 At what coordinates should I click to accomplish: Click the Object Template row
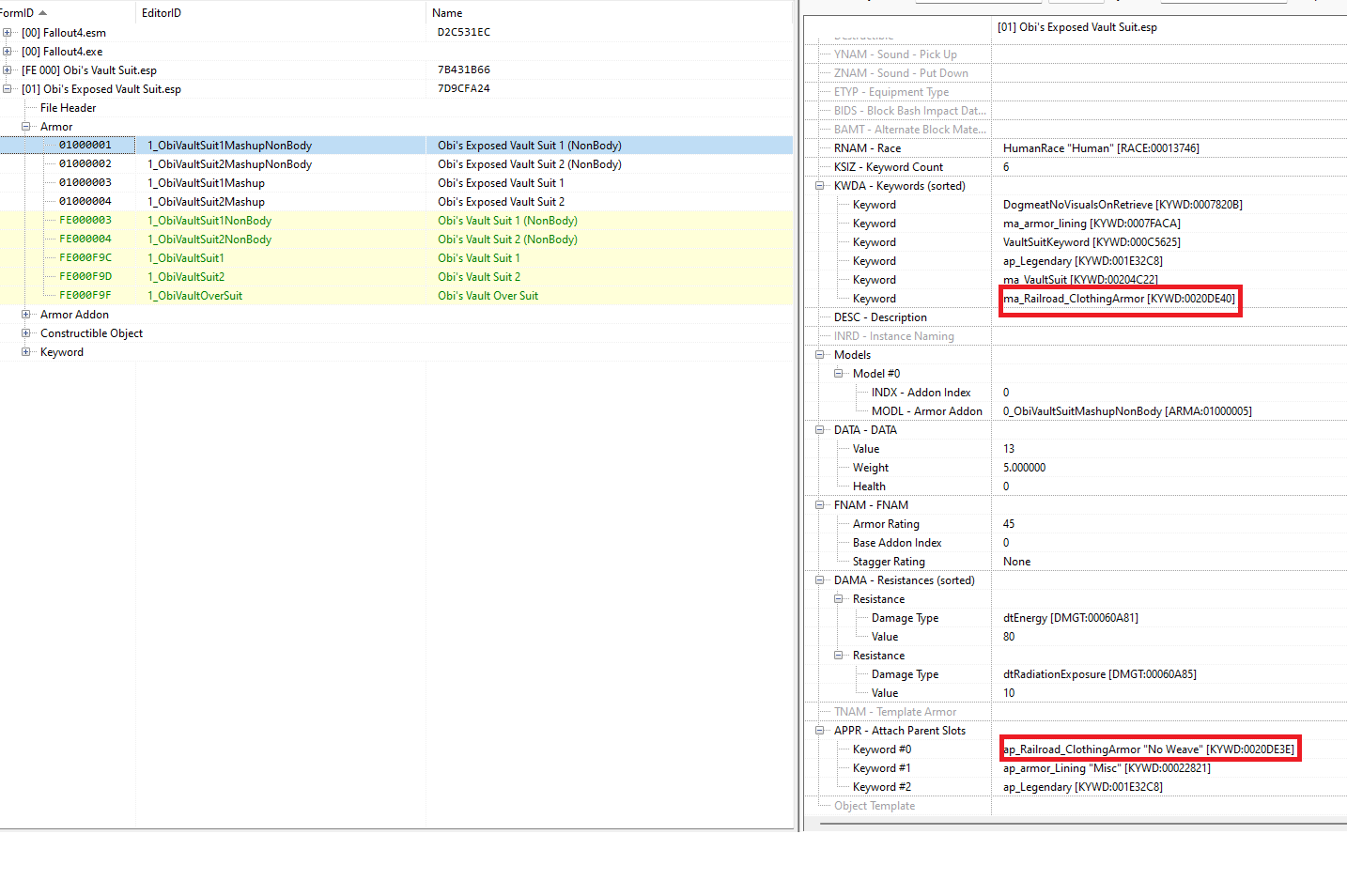pos(1076,806)
